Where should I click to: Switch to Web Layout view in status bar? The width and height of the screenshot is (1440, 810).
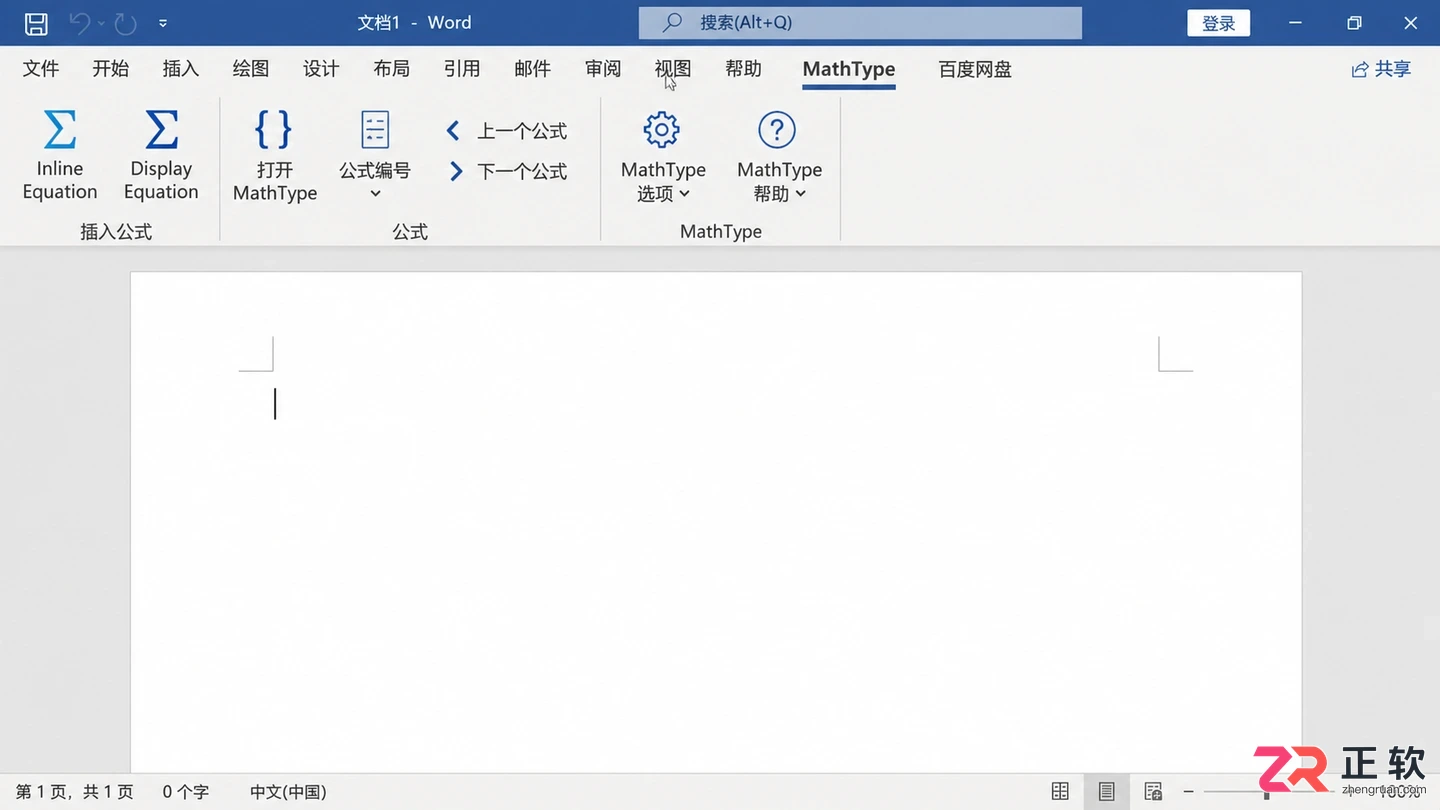pyautogui.click(x=1153, y=791)
